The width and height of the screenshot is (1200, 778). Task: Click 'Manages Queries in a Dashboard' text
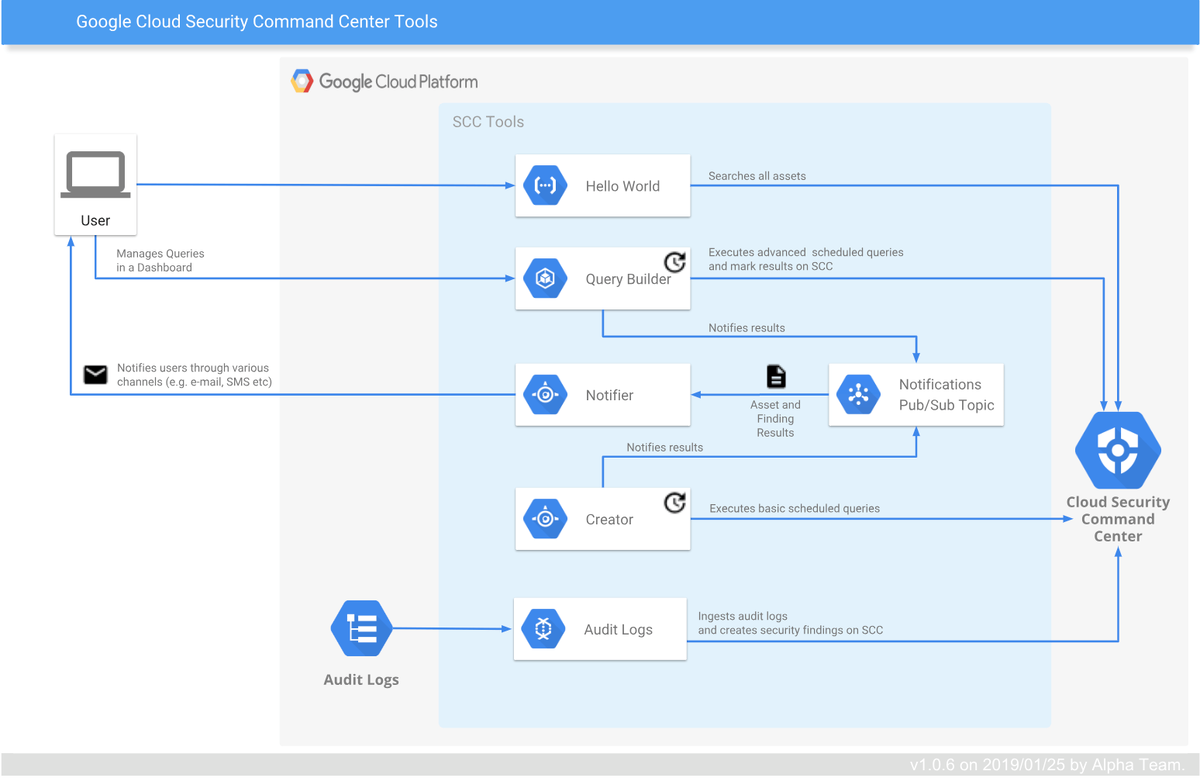(x=160, y=260)
